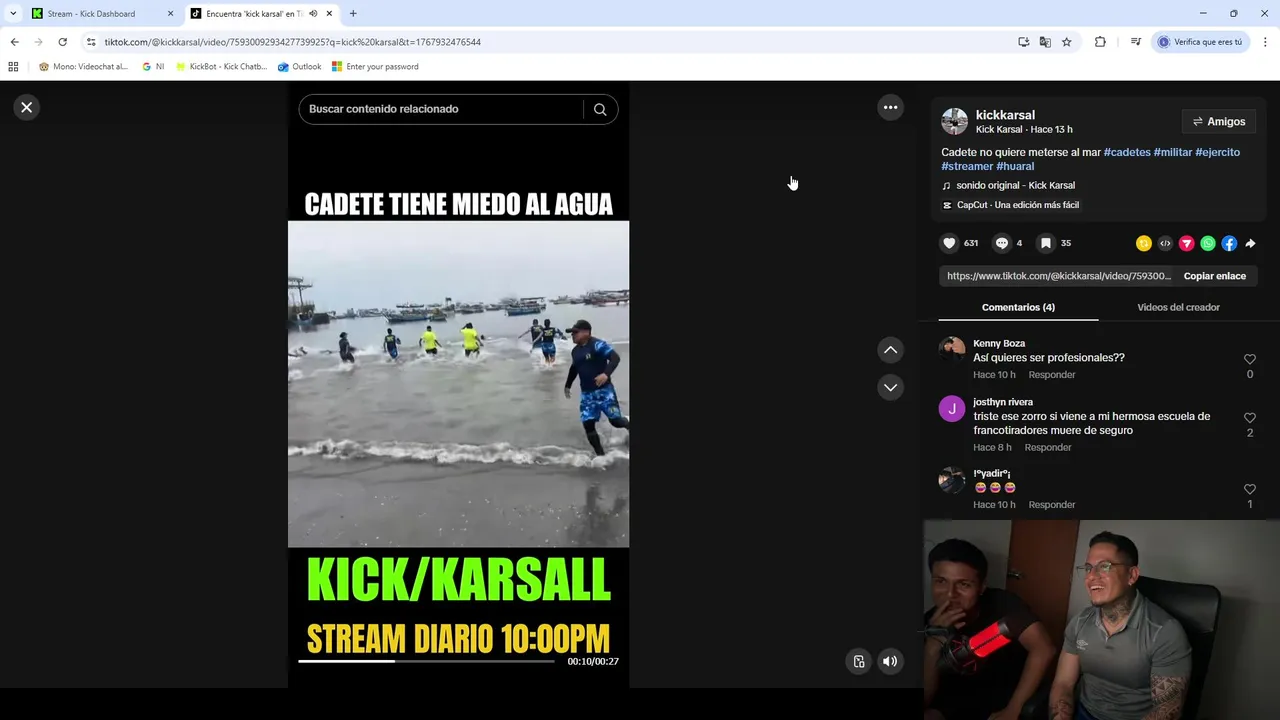Screen dimensions: 1280x720
Task: Open the NI Google bookmark
Action: (153, 67)
